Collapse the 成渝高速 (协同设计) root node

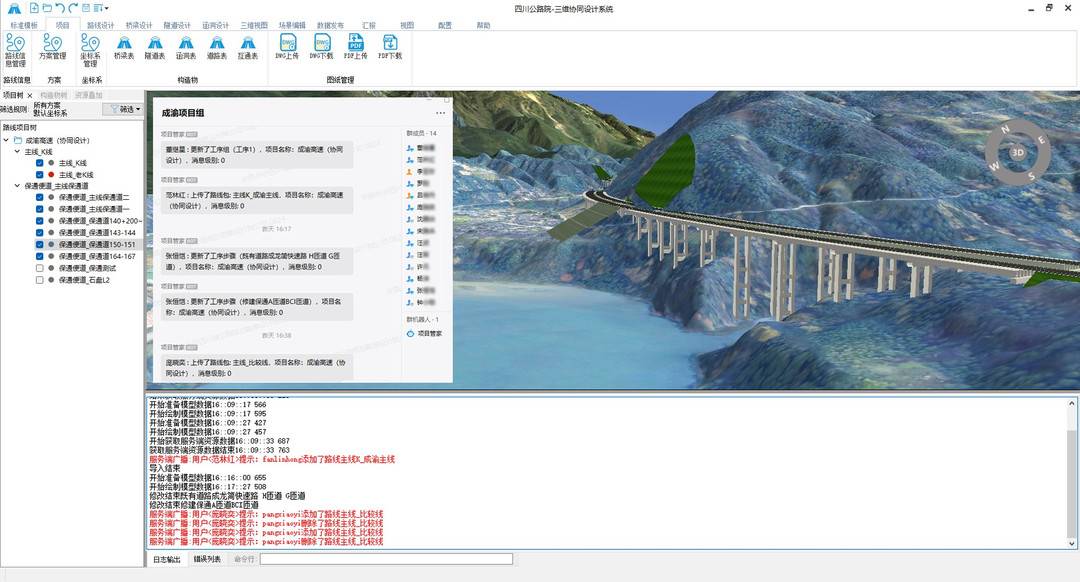point(6,140)
